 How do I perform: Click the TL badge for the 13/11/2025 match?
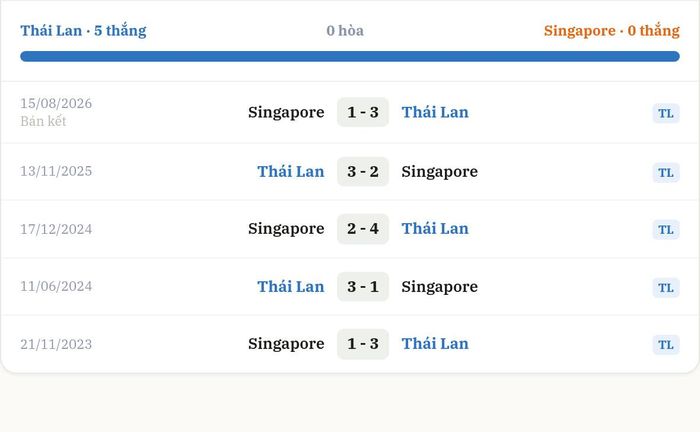666,173
